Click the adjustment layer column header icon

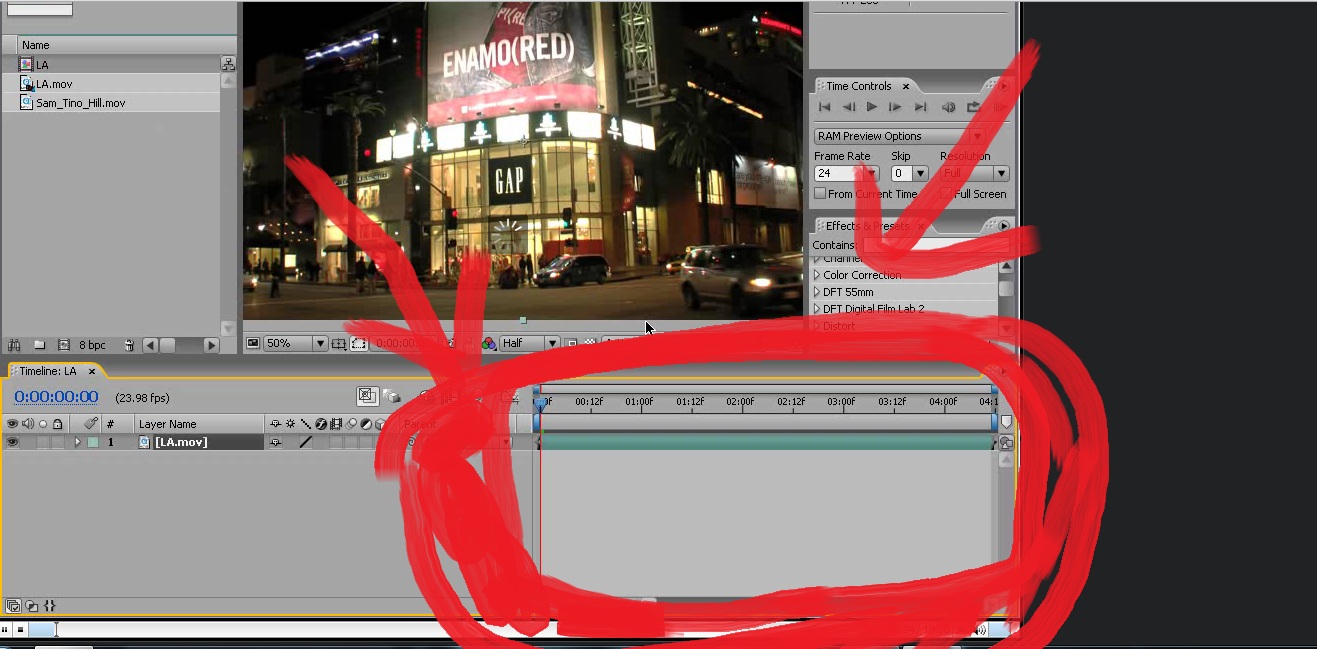click(366, 424)
